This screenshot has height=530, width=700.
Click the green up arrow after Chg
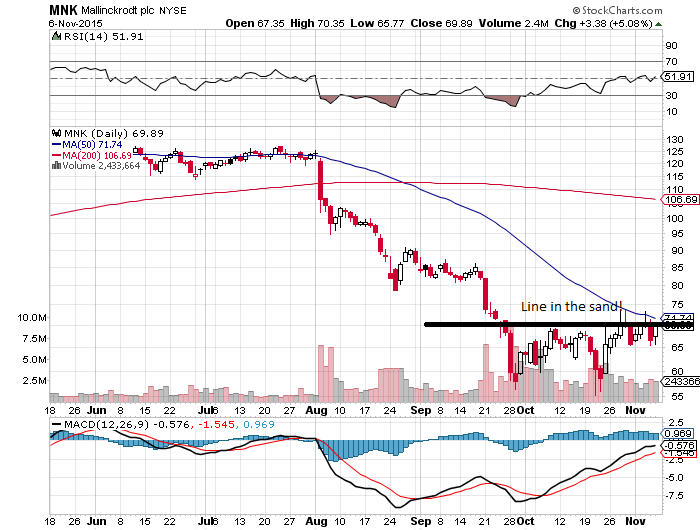(x=658, y=24)
